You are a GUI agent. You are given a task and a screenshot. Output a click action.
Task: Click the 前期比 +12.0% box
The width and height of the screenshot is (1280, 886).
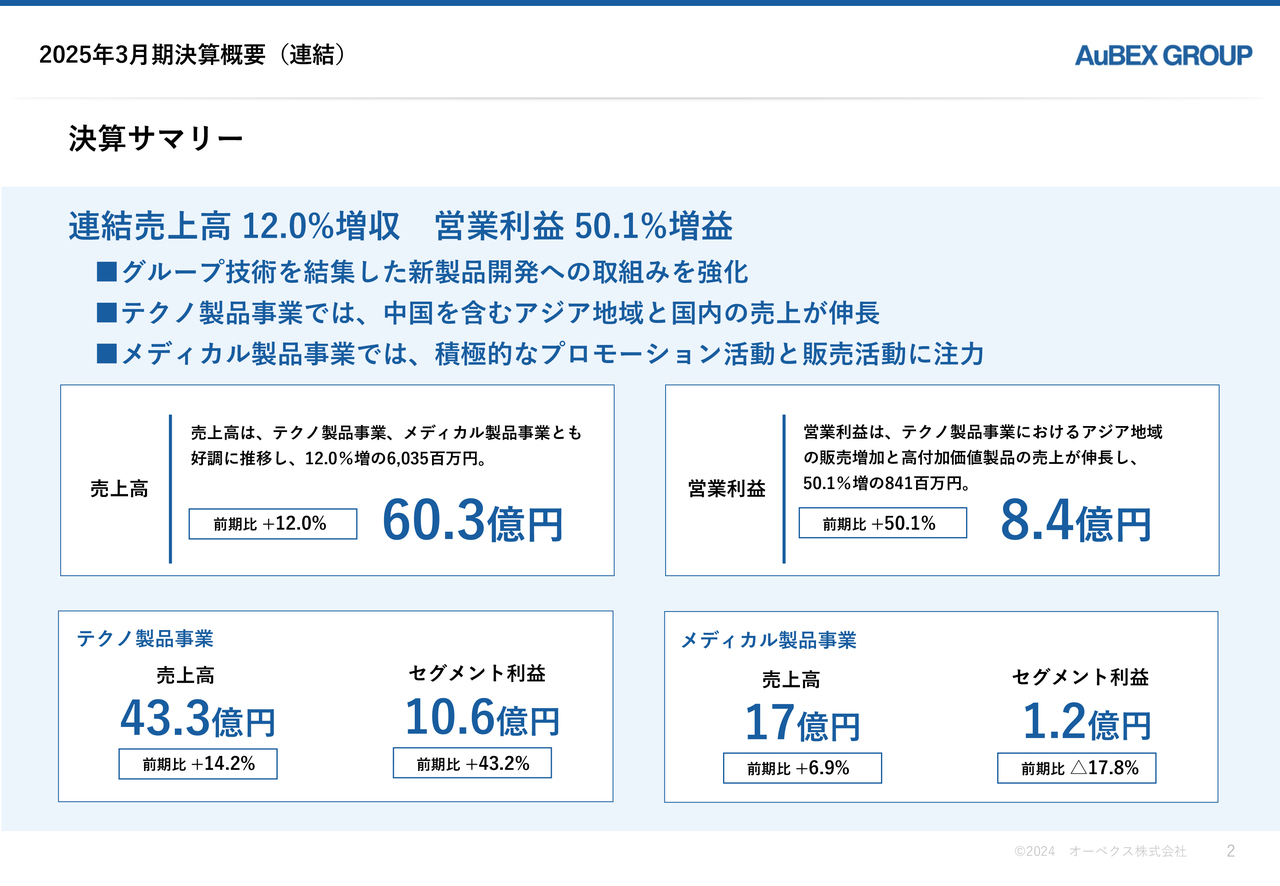click(x=273, y=523)
